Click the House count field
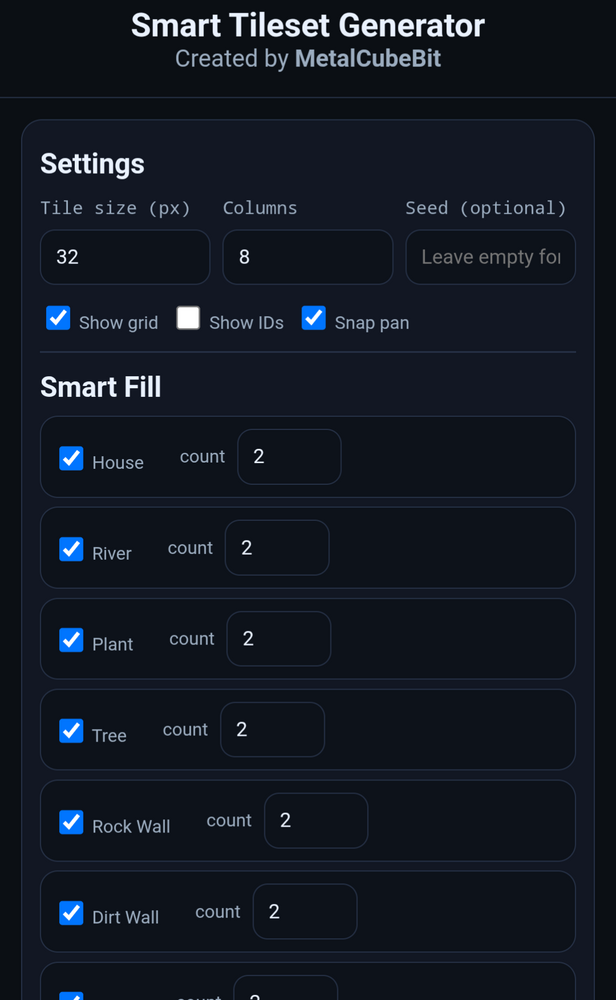 [x=289, y=457]
